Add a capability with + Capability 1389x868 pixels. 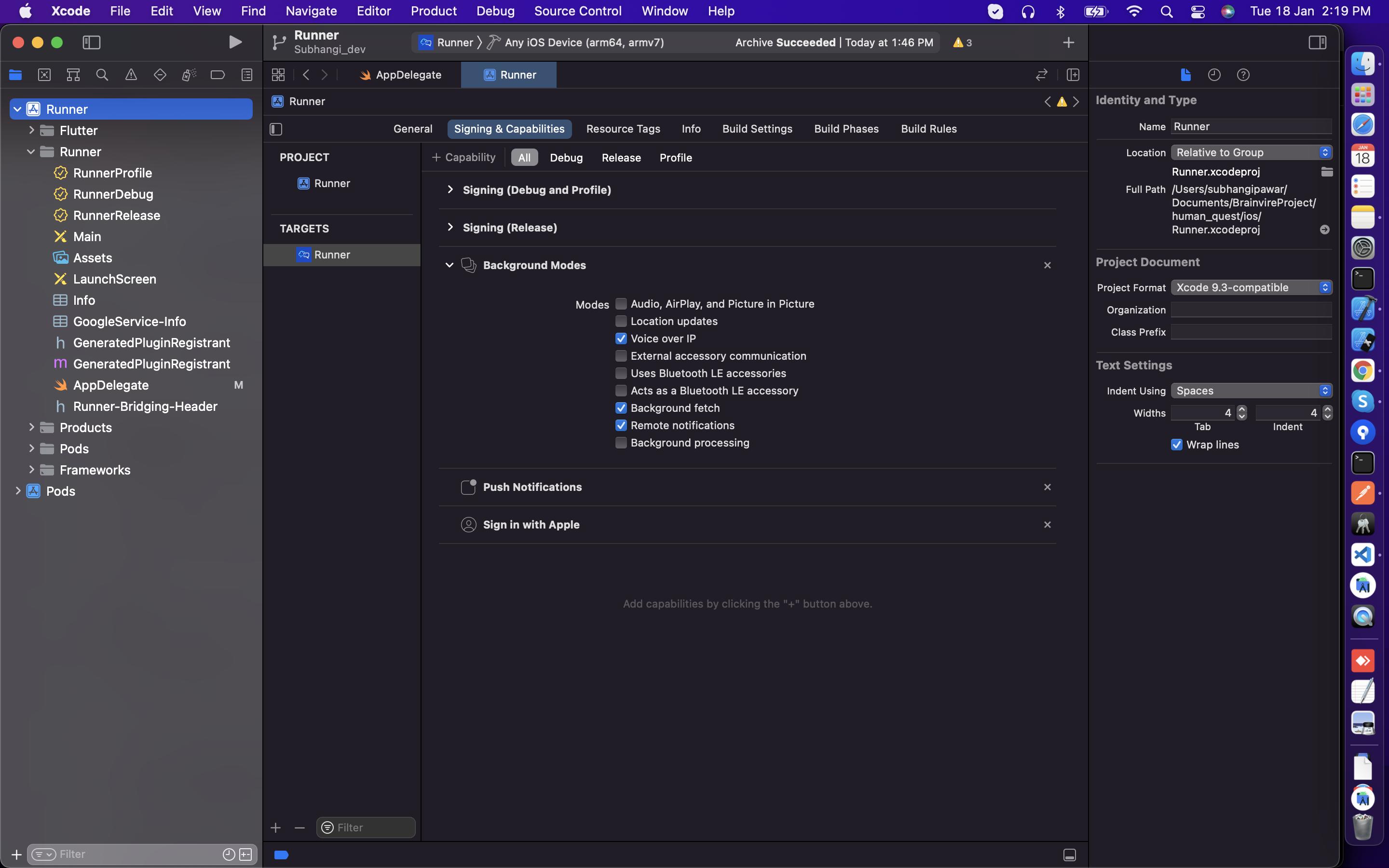tap(464, 157)
